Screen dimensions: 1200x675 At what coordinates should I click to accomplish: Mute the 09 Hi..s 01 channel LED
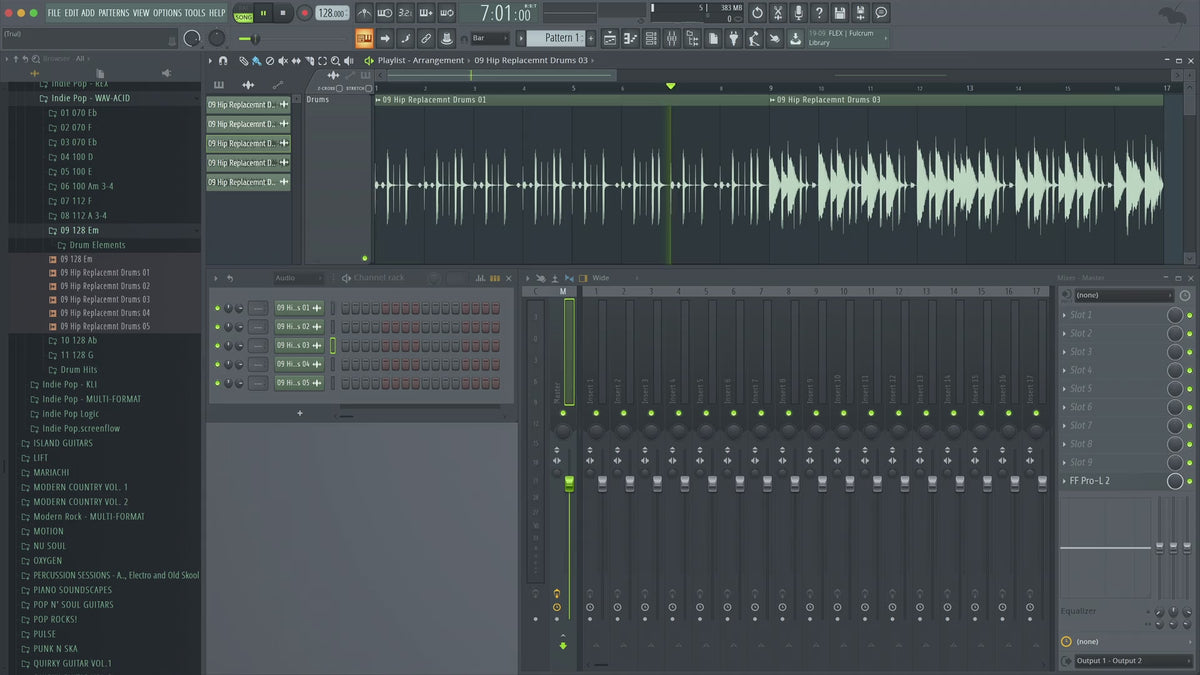tap(217, 308)
